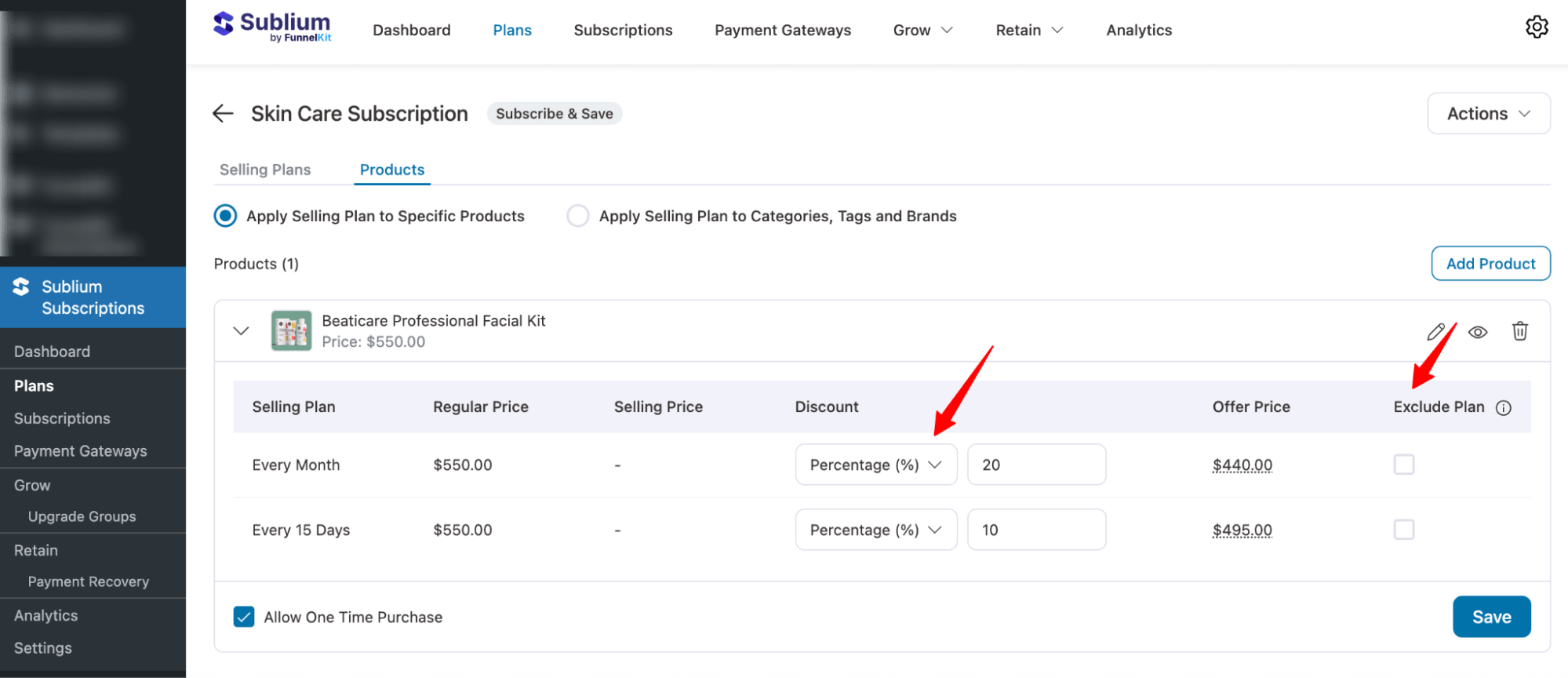Delete the Beaticare product with the trash icon
Image resolution: width=1568 pixels, height=678 pixels.
point(1520,331)
